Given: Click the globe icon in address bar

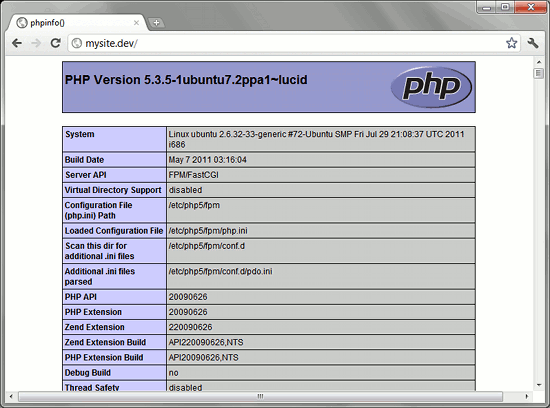Looking at the screenshot, I should [x=76, y=43].
